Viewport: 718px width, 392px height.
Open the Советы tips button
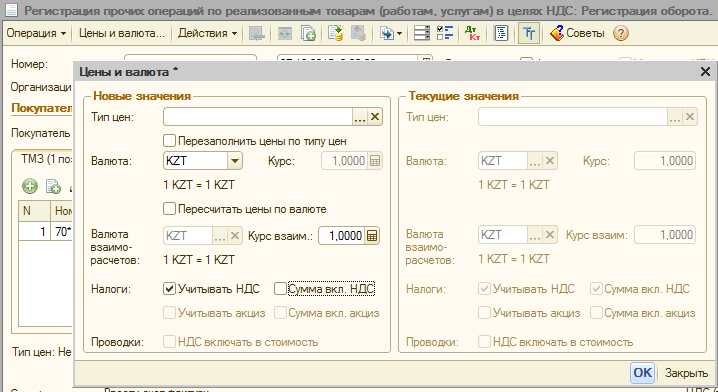click(577, 33)
